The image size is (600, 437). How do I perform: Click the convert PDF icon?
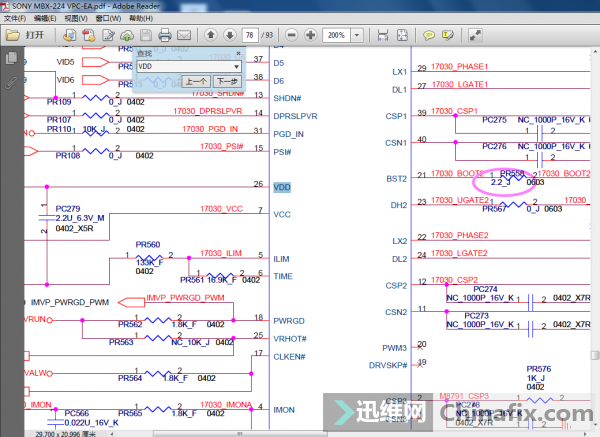pyautogui.click(x=89, y=35)
